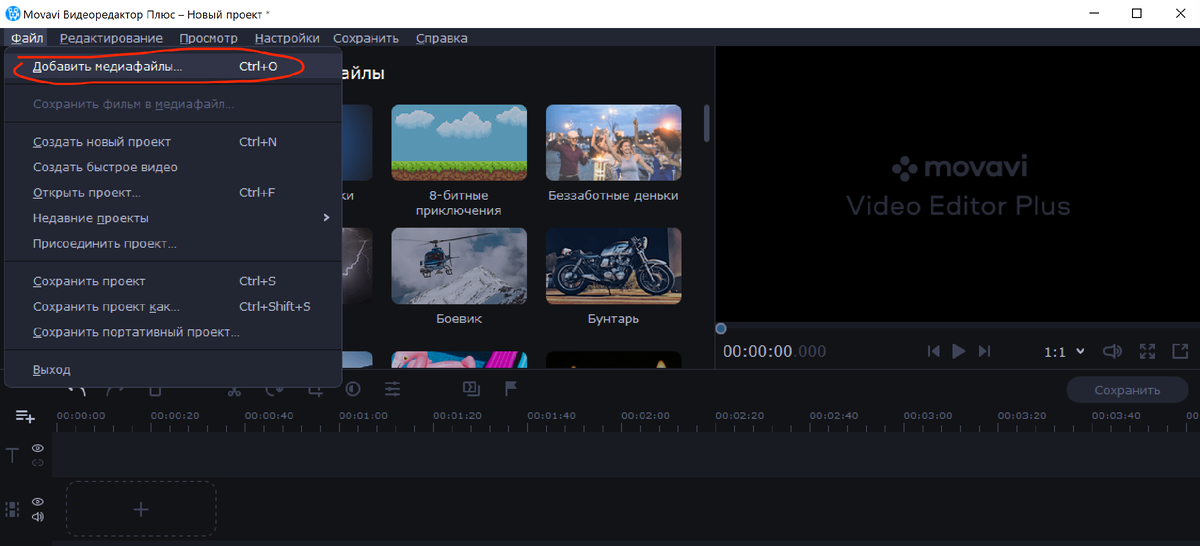Click the Сохранить button above timeline

[1127, 390]
